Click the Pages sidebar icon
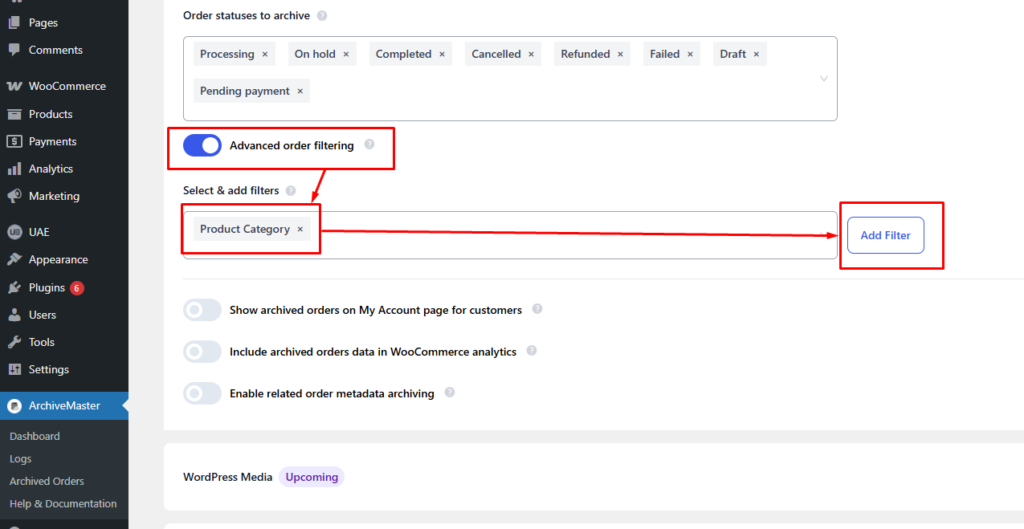Viewport: 1024px width, 529px height. tap(14, 23)
